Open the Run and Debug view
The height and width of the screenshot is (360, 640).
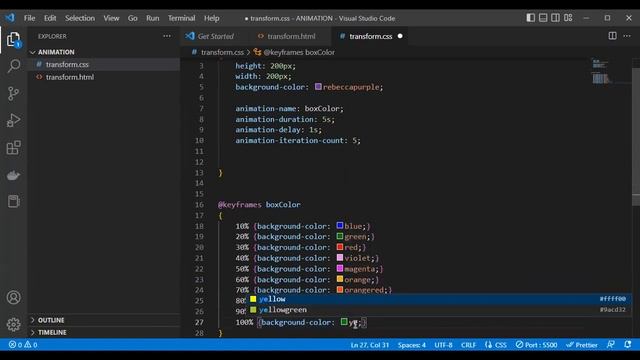pos(13,120)
